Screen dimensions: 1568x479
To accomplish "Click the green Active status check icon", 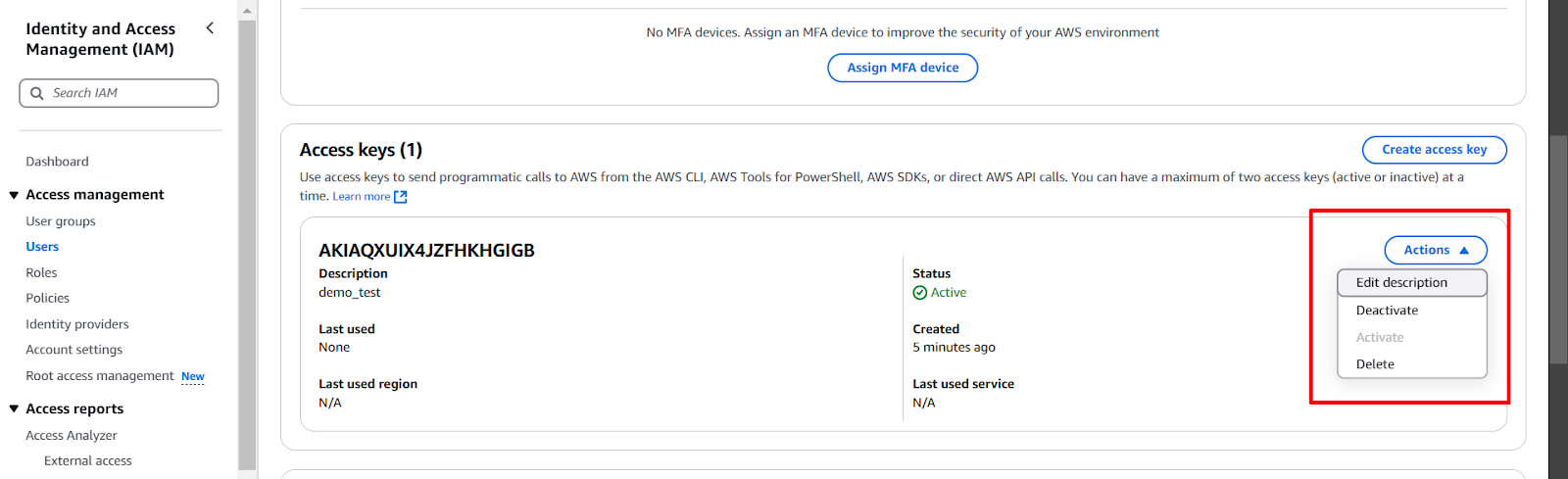I will point(919,293).
